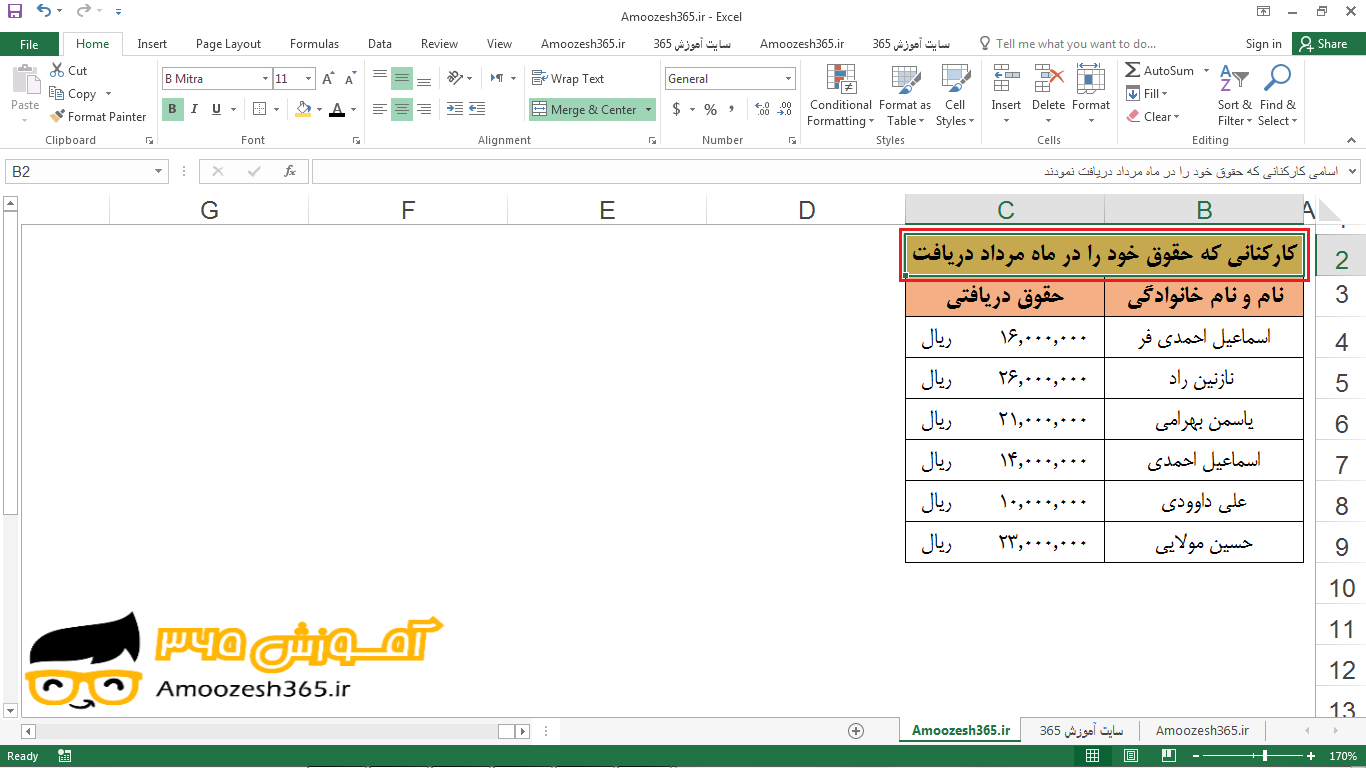1366x768 pixels.
Task: Select the Format Painter brush
Action: coord(98,117)
